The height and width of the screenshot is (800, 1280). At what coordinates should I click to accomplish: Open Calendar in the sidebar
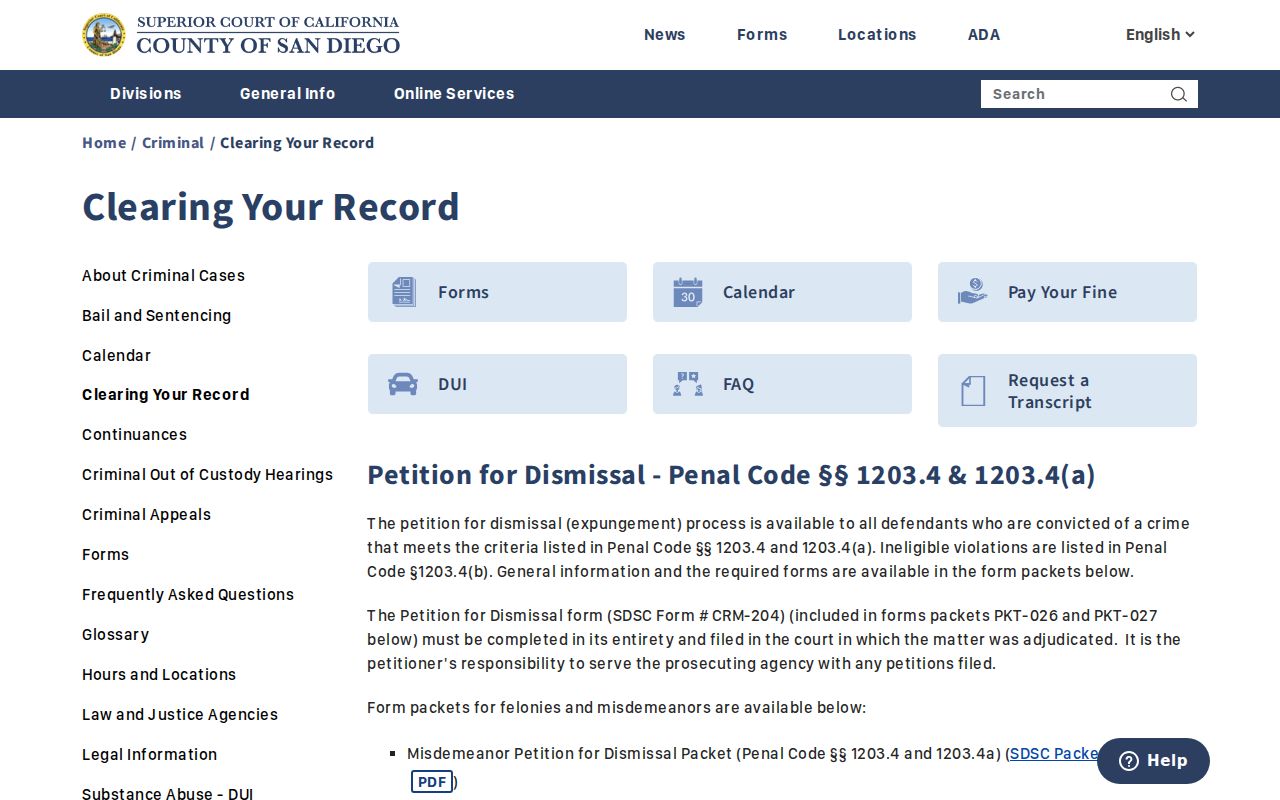[116, 356]
